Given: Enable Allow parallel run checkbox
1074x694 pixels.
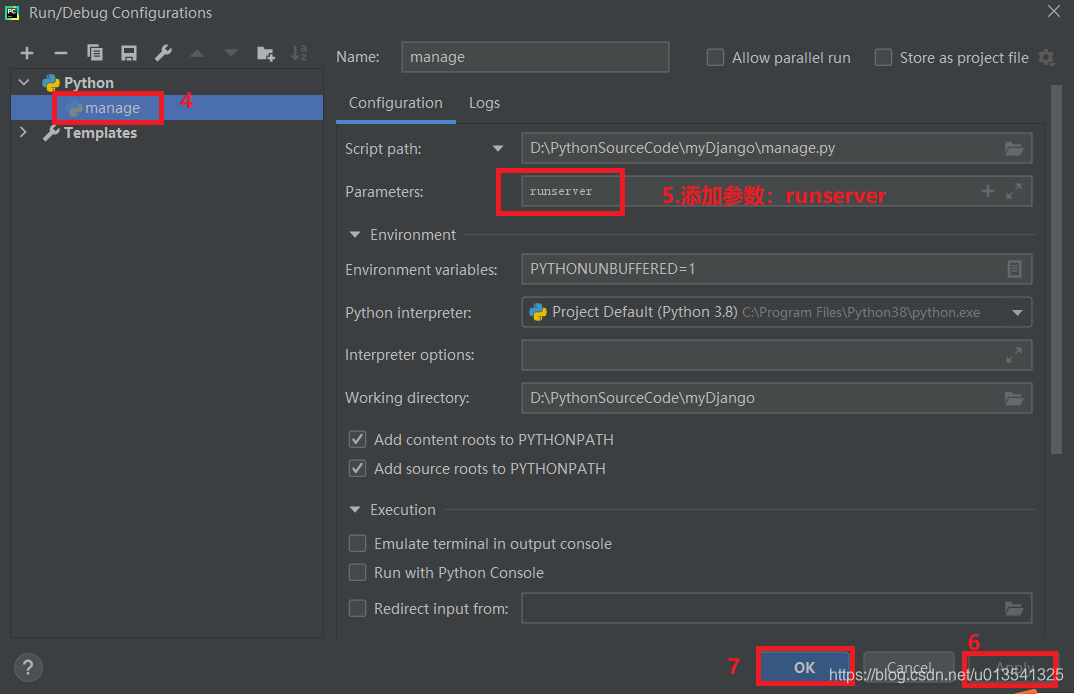Looking at the screenshot, I should click(715, 58).
